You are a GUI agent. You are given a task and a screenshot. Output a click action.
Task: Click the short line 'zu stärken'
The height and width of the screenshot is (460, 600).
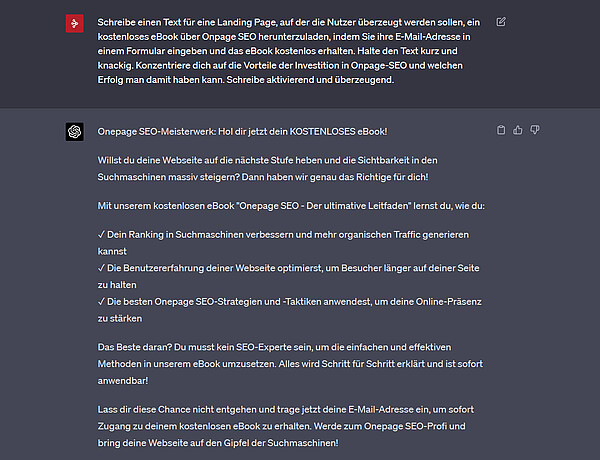click(x=120, y=318)
